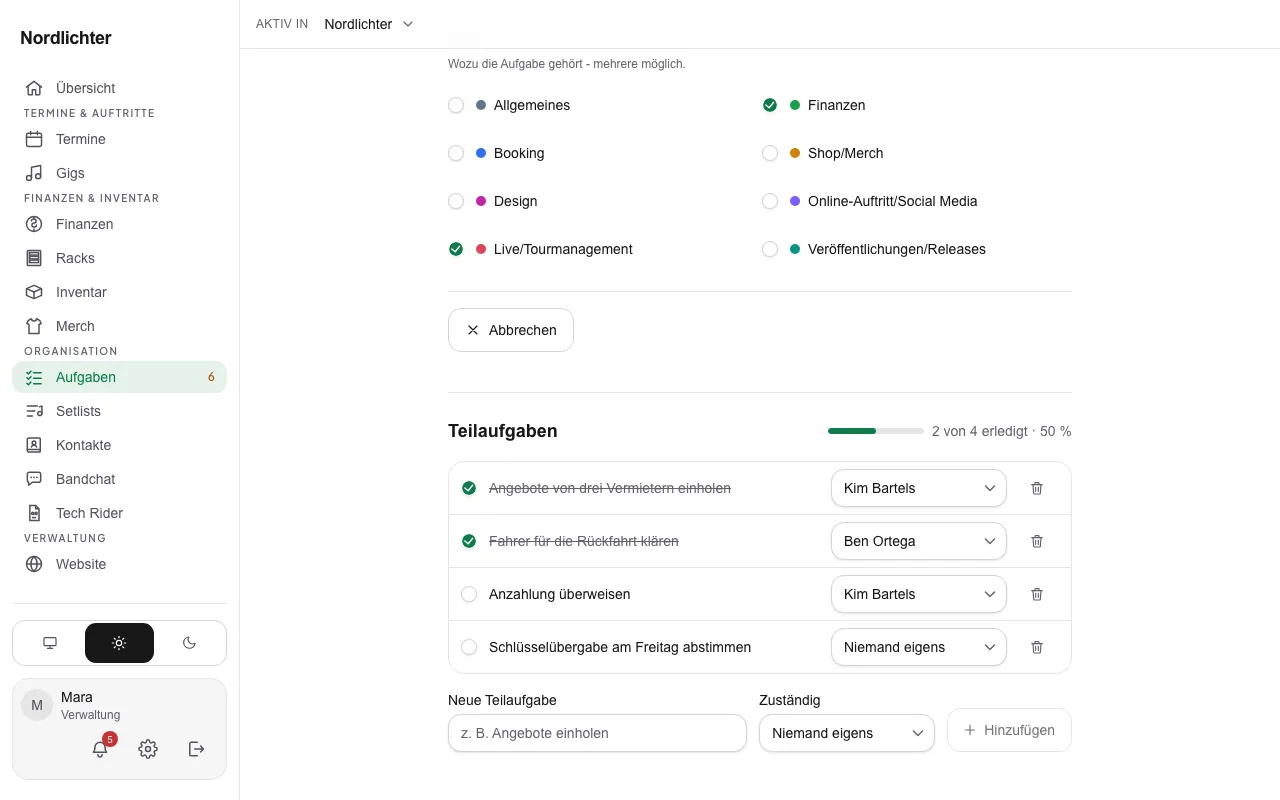Screen dimensions: 1280x800
Task: Delete subtask 'Fahrer für die Rückfahrt klären'
Action: coord(1037,541)
